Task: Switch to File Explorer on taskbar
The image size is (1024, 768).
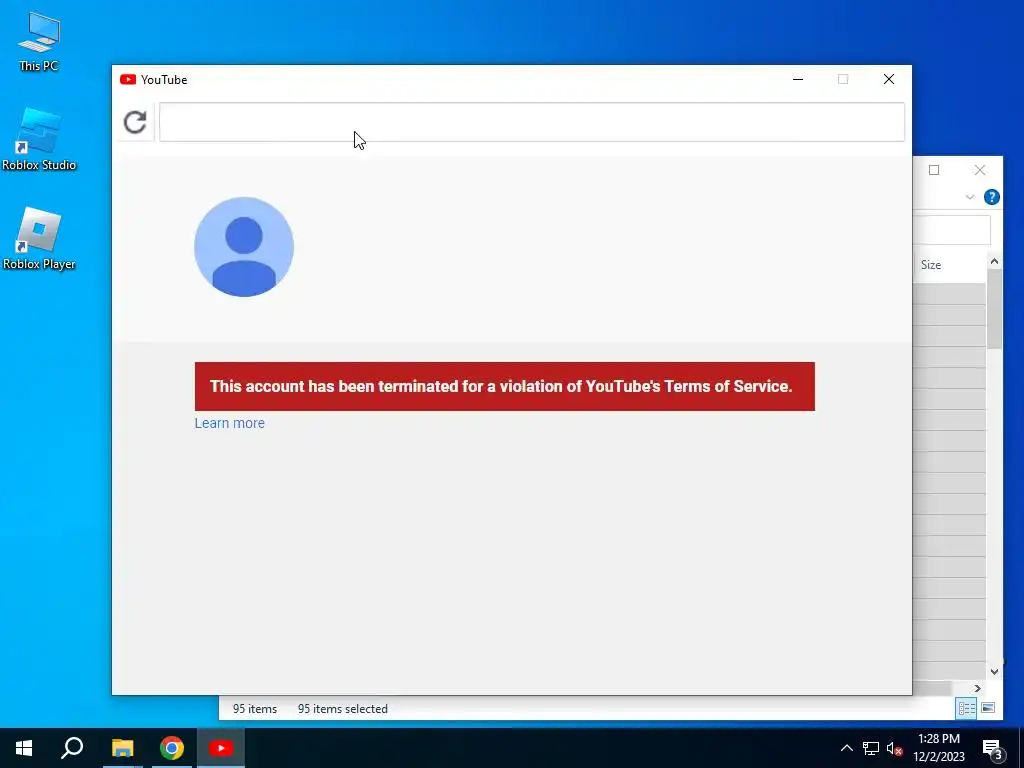Action: coord(123,748)
